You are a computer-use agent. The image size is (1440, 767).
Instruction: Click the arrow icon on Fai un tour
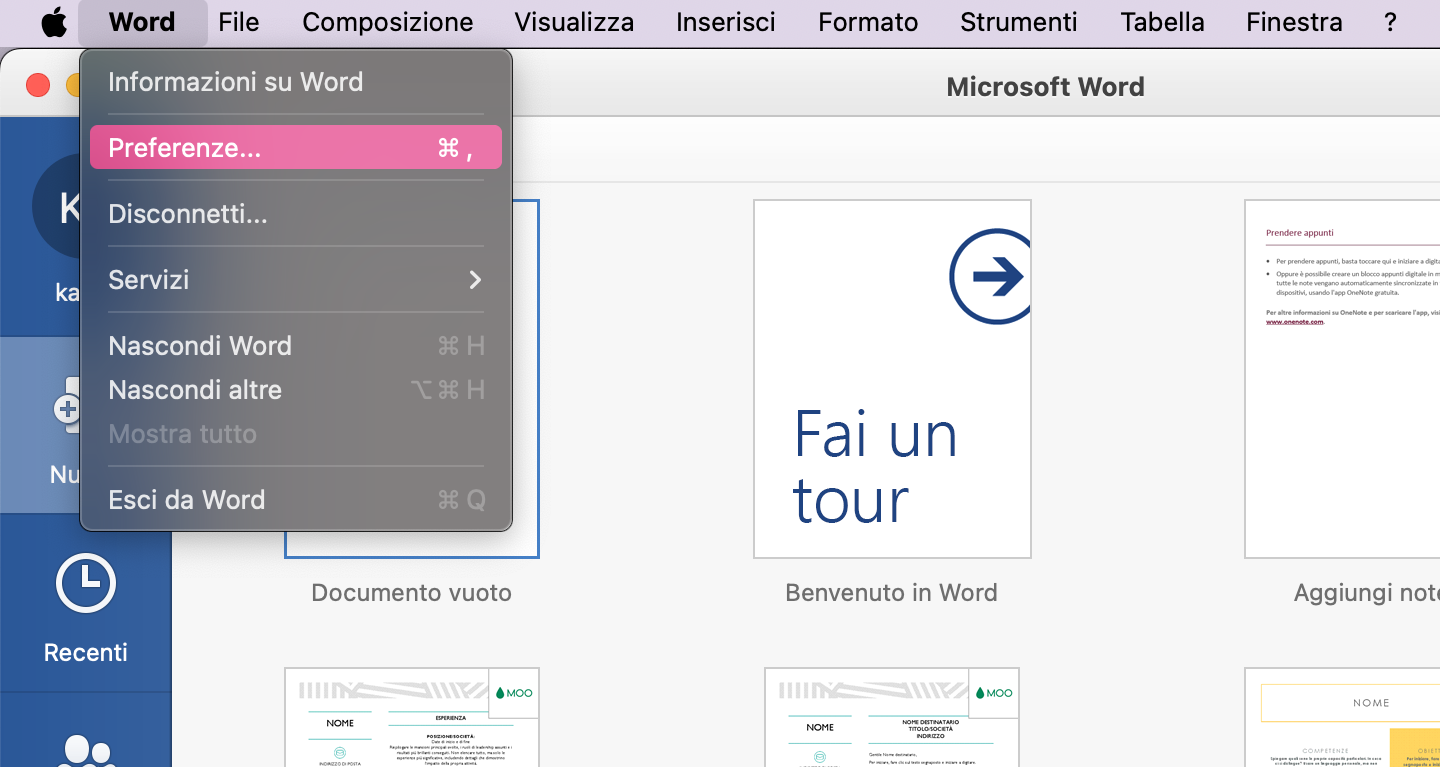point(990,277)
